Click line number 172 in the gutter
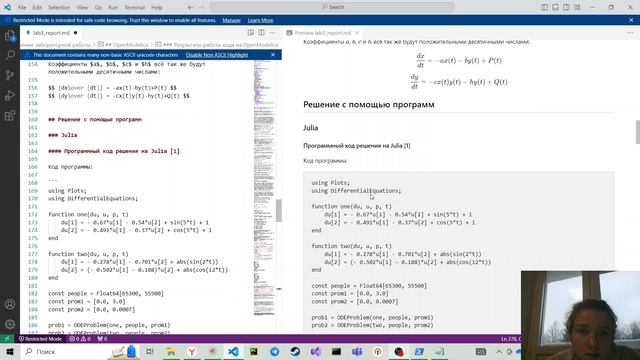Image resolution: width=640 pixels, height=360 pixels. click(33, 214)
